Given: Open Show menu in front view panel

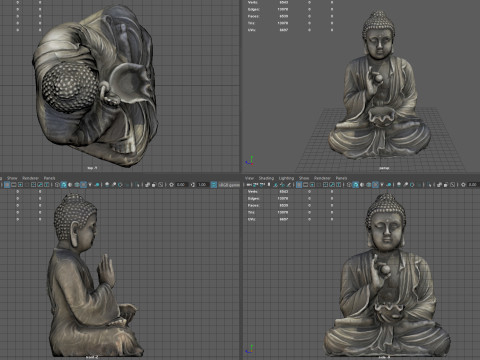Looking at the screenshot, I should pos(304,178).
